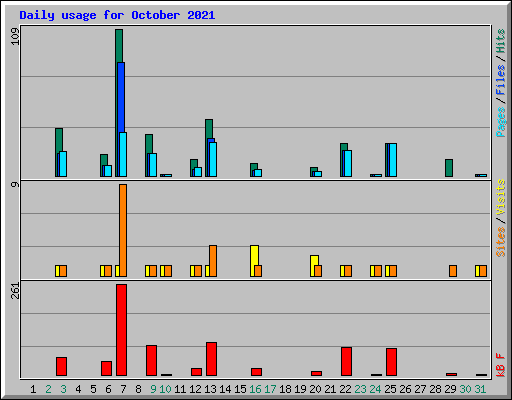Screen dimensions: 512x400
Task: Select the red KB bar for day 13
Action: [x=211, y=359]
